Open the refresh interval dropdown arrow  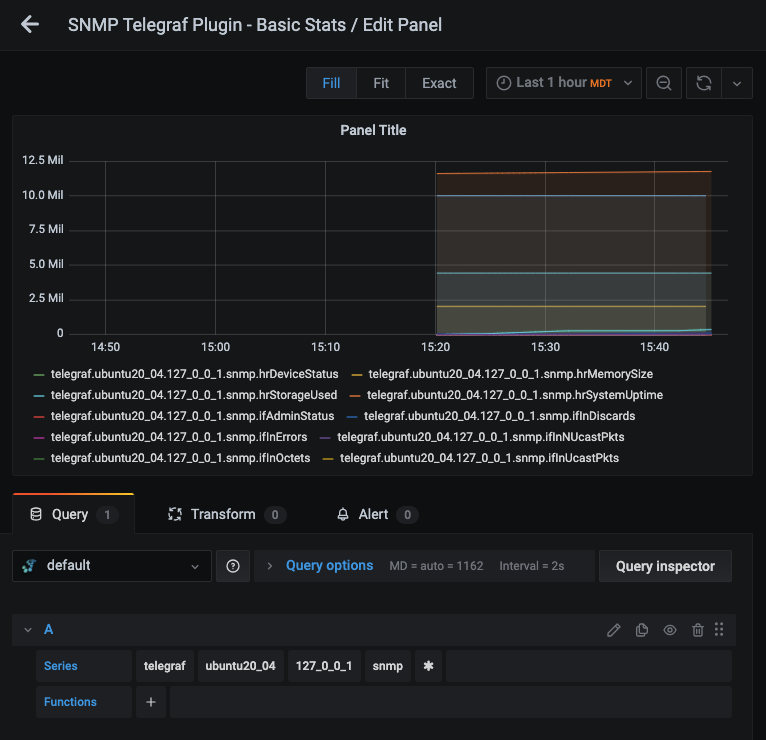(x=737, y=83)
